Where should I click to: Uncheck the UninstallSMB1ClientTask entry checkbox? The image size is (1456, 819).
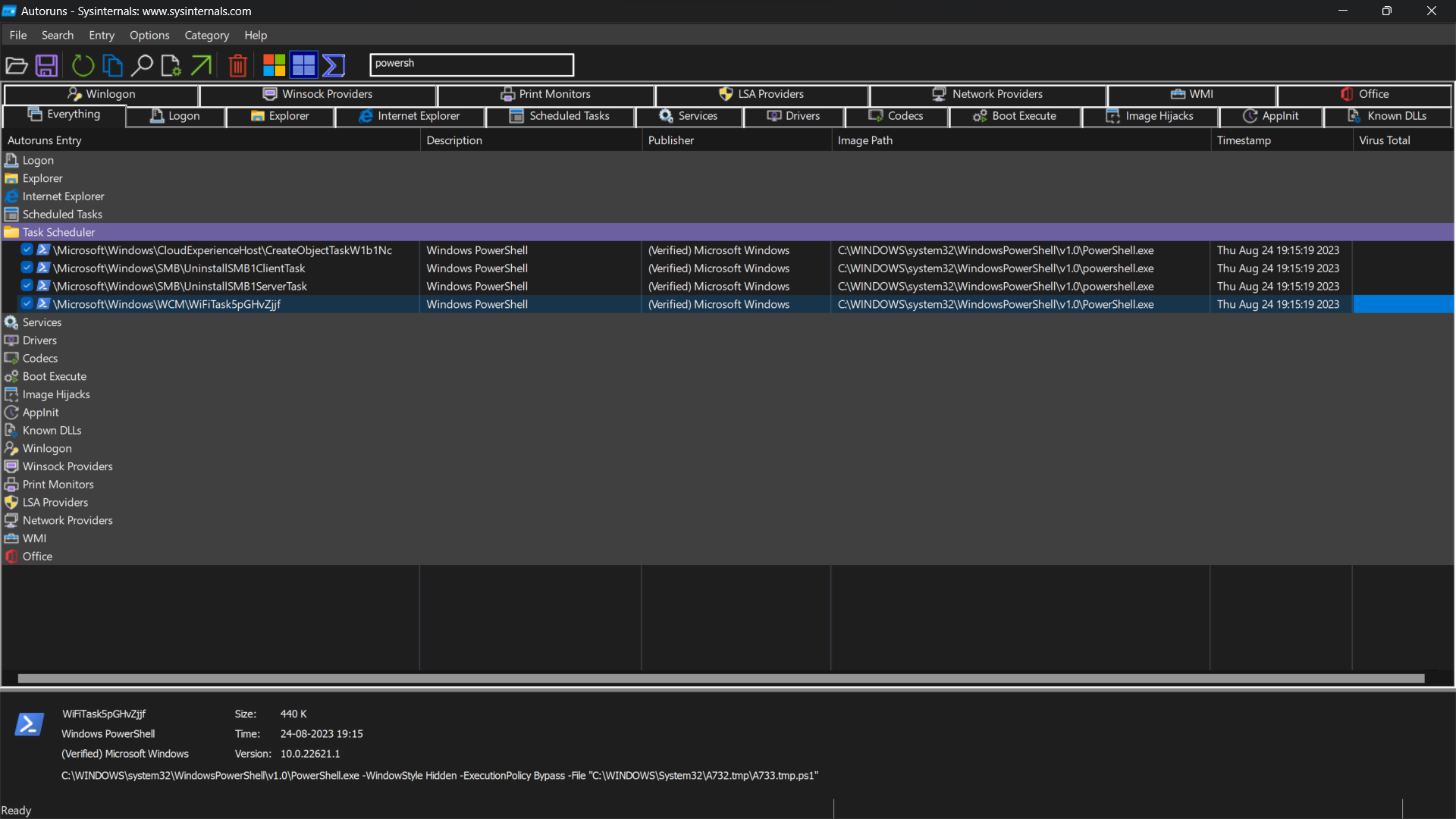click(27, 268)
